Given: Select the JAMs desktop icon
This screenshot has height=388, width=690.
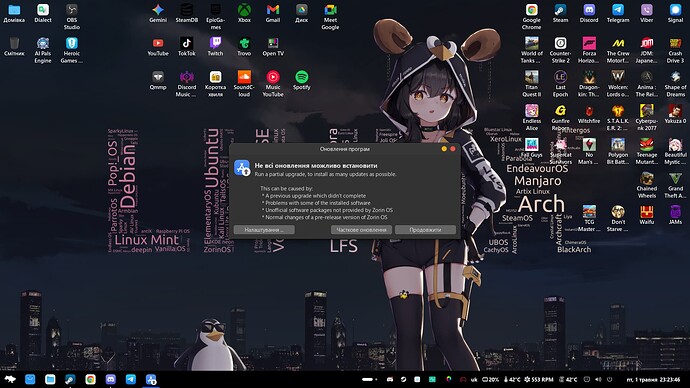Looking at the screenshot, I should click(675, 215).
